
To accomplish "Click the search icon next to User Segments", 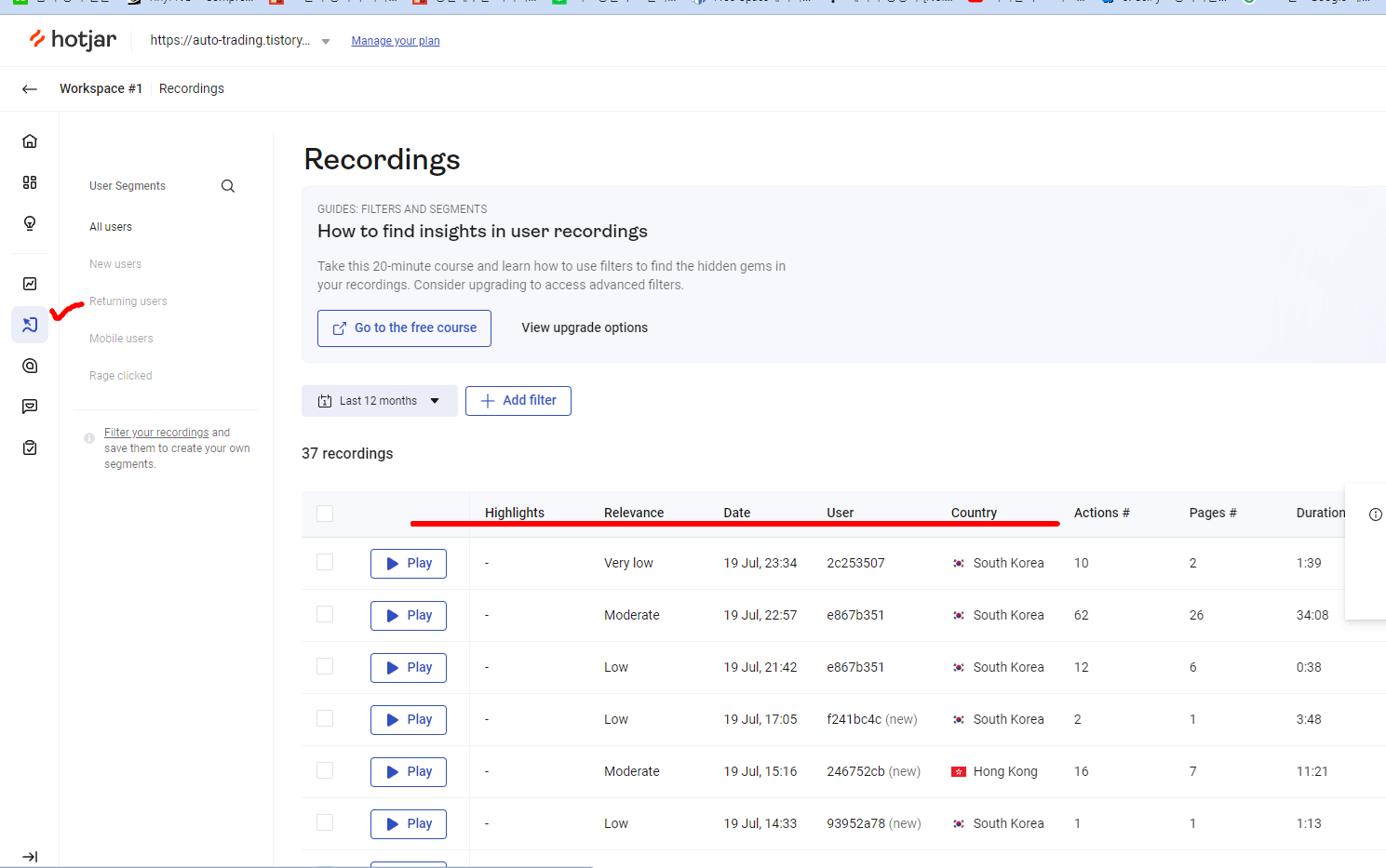I will click(228, 186).
